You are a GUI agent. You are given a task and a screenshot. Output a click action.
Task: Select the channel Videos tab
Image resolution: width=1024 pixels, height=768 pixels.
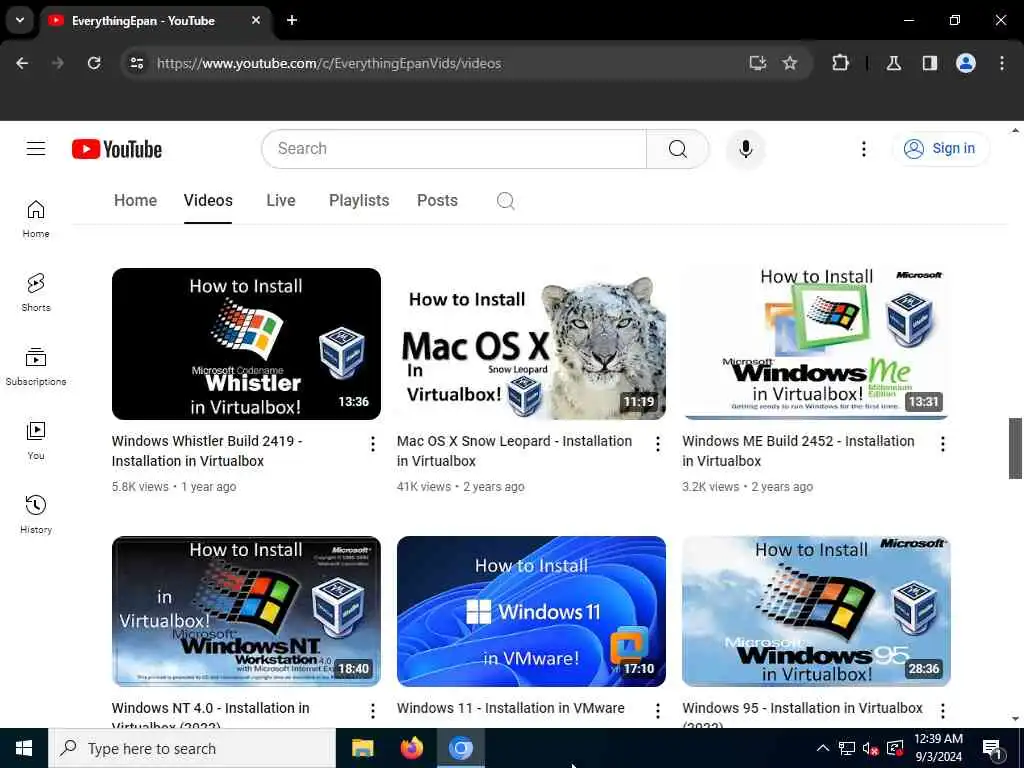click(208, 200)
